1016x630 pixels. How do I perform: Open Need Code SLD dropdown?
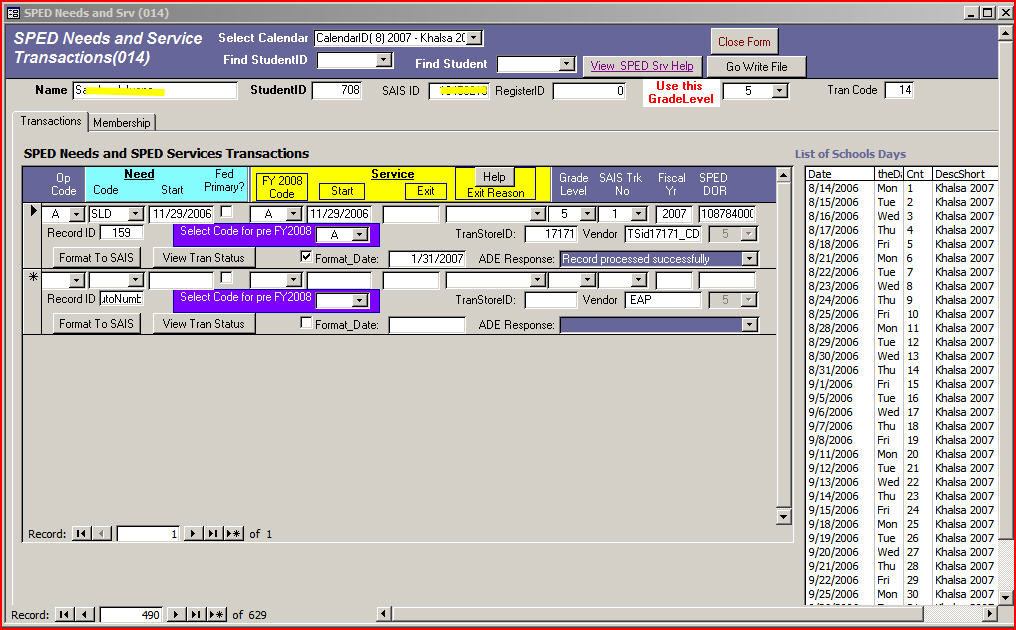[135, 213]
